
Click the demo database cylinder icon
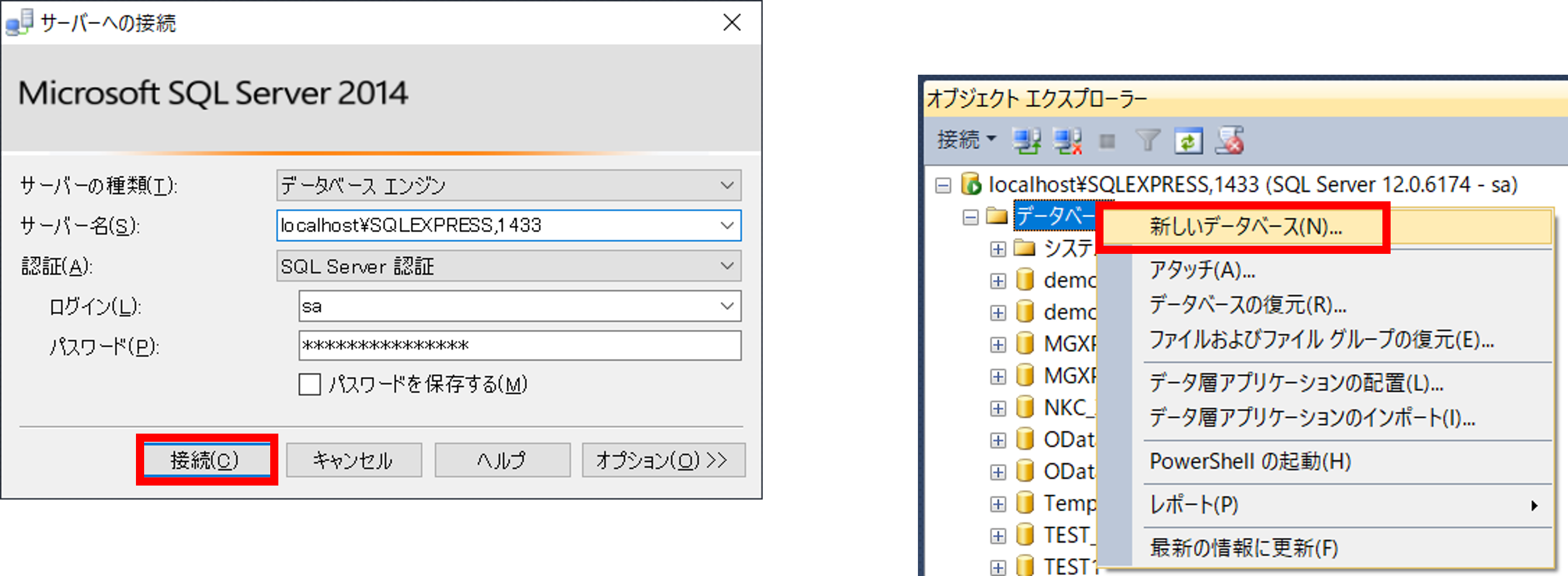(x=1026, y=280)
